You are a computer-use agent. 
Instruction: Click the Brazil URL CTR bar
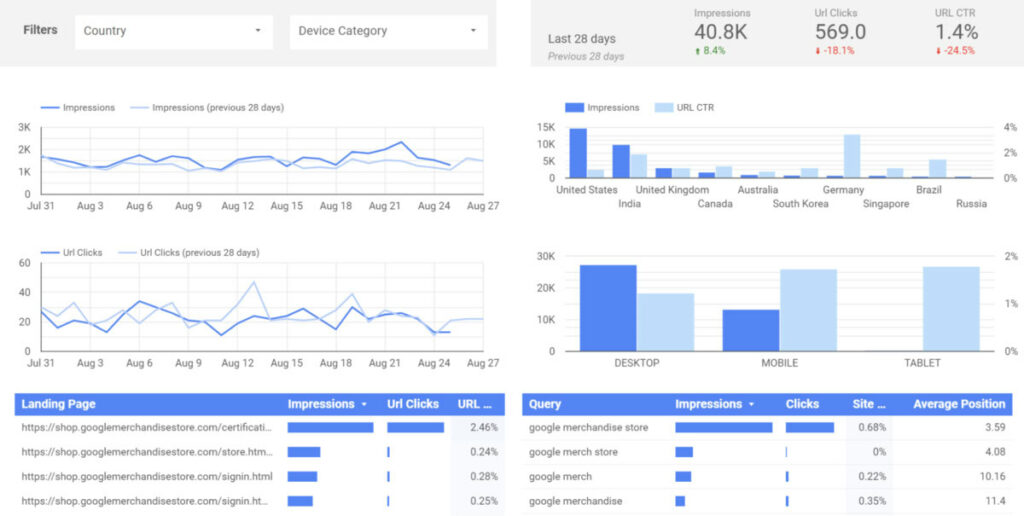pyautogui.click(x=937, y=169)
